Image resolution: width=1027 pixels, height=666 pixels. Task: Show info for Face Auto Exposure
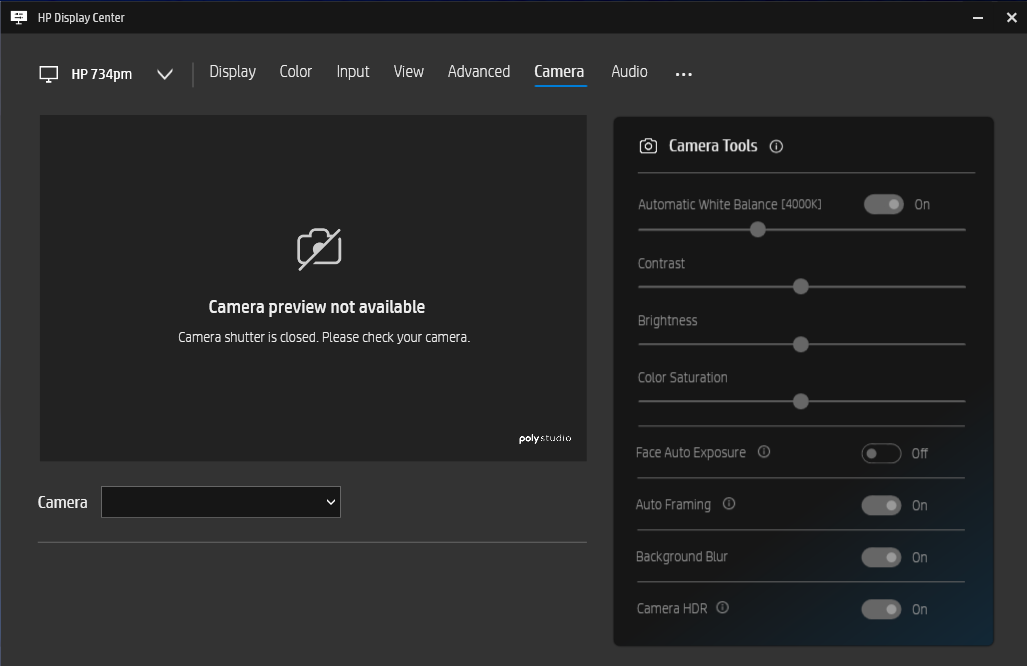click(x=764, y=452)
